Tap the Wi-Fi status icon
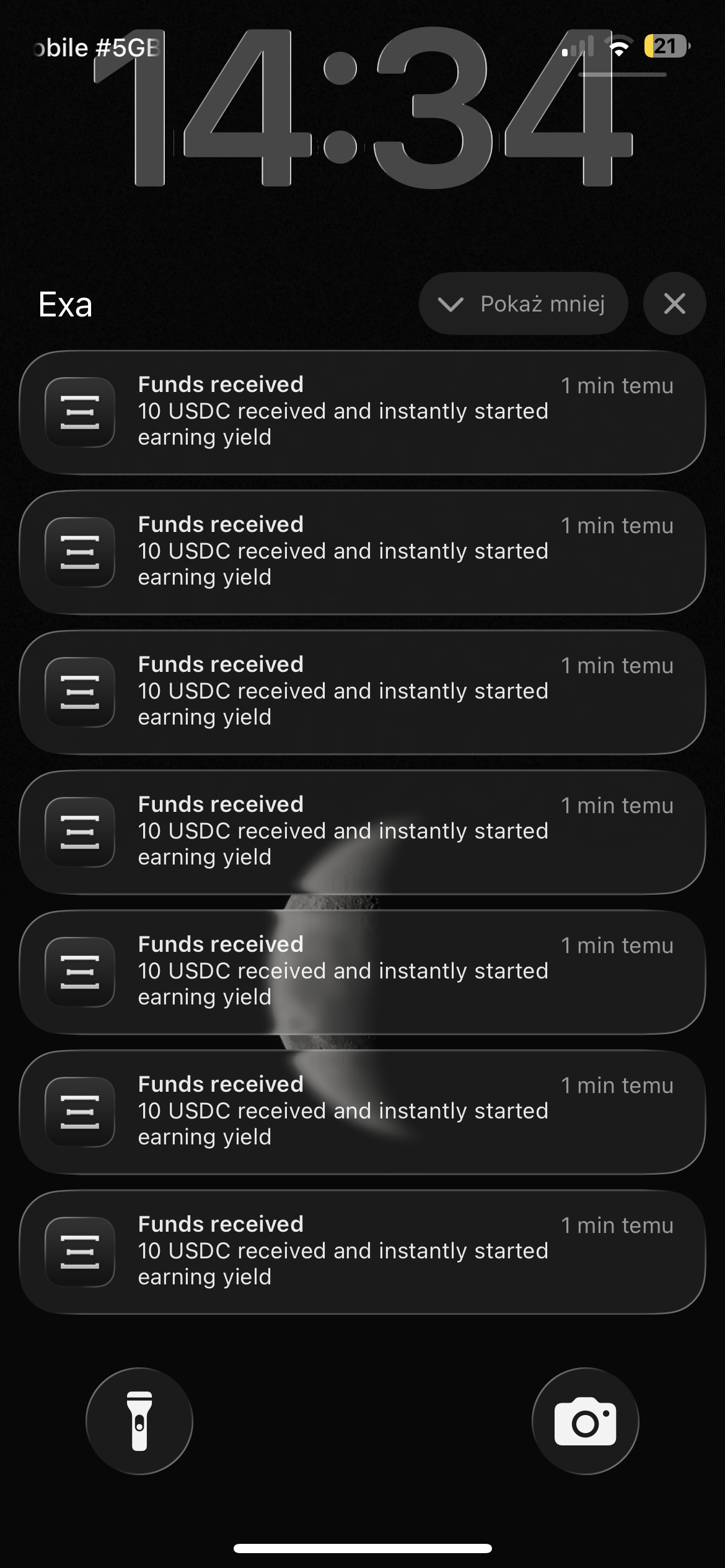This screenshot has height=1568, width=725. coord(619,47)
